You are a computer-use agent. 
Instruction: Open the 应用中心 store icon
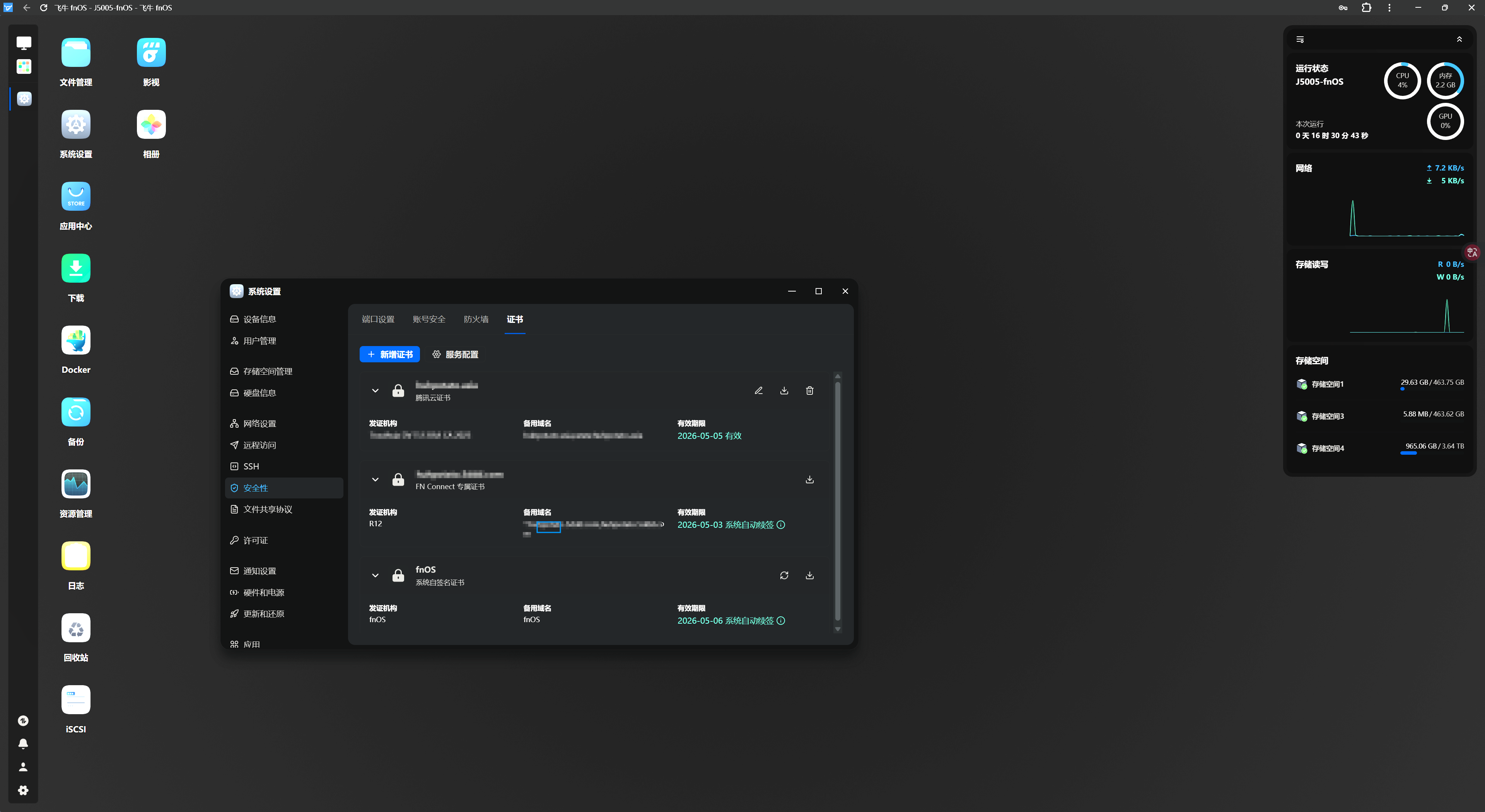tap(75, 197)
